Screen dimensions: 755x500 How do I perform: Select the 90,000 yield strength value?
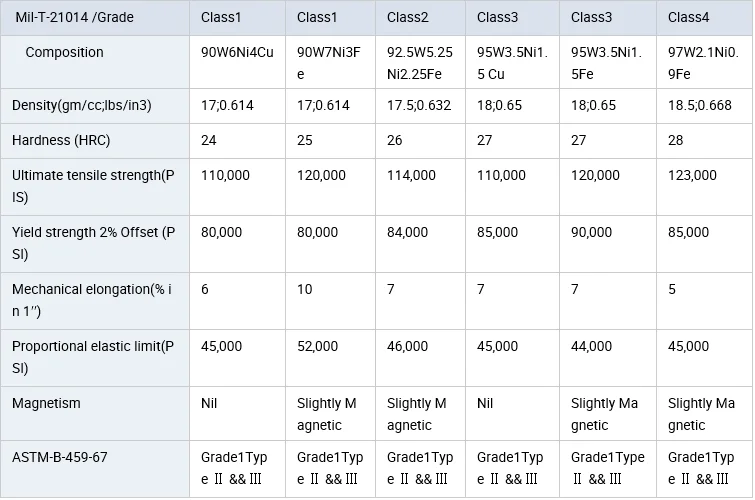pos(591,232)
